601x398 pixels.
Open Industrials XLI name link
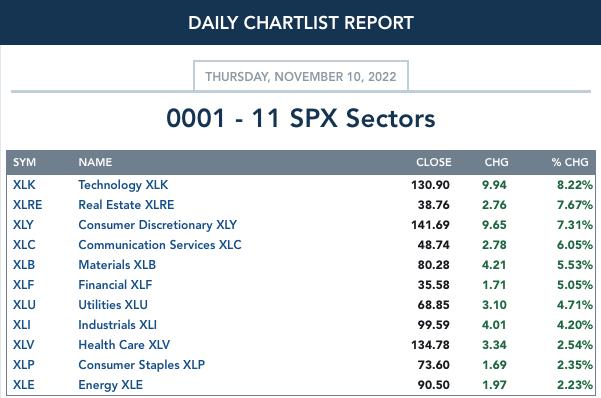(117, 324)
